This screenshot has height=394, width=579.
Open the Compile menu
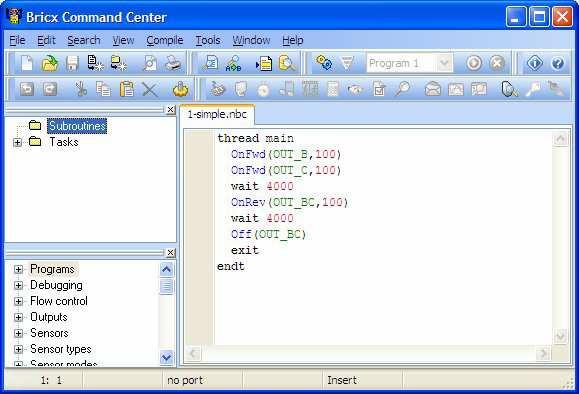tap(165, 40)
